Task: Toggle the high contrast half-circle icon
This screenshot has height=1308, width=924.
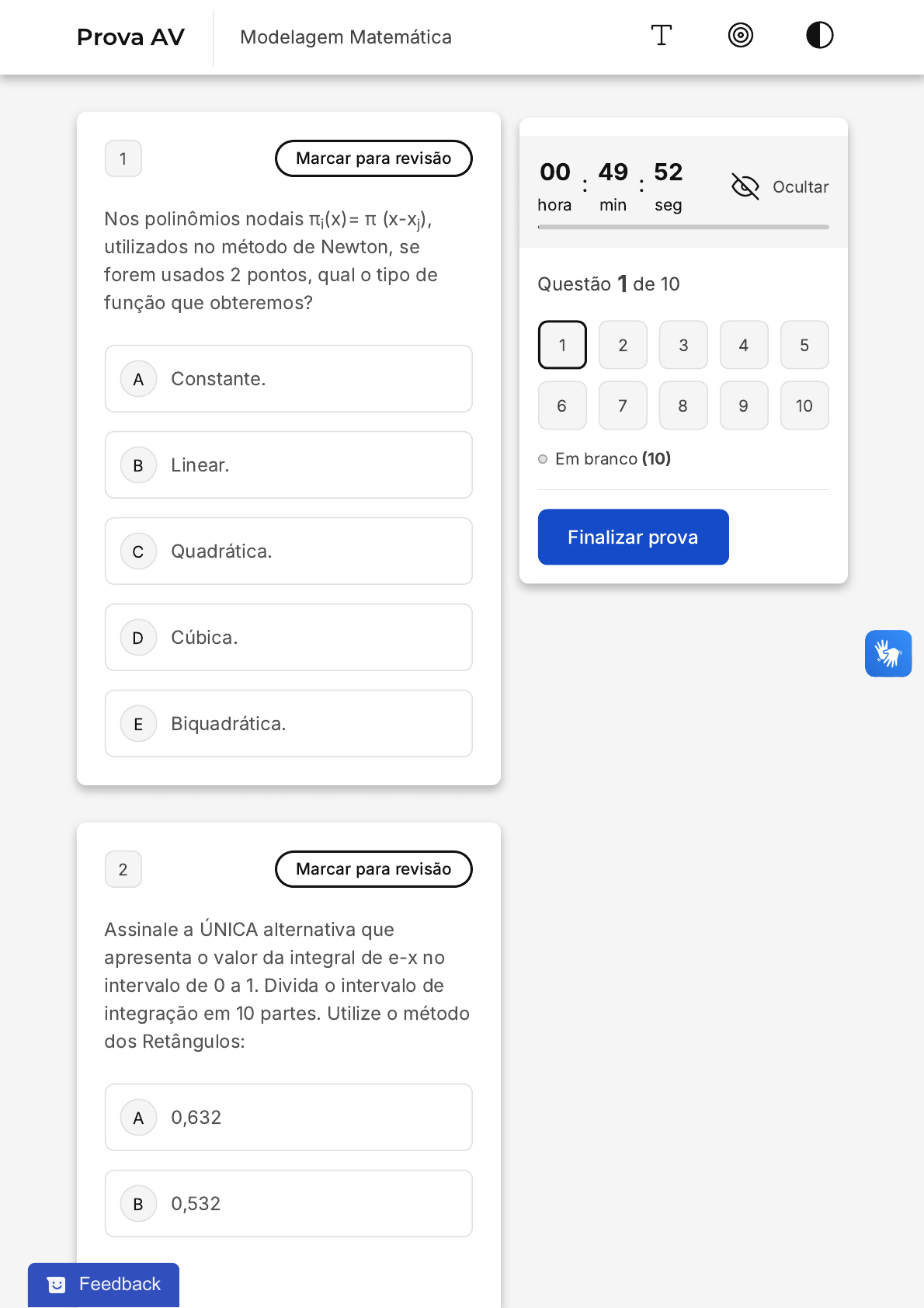Action: (x=819, y=36)
